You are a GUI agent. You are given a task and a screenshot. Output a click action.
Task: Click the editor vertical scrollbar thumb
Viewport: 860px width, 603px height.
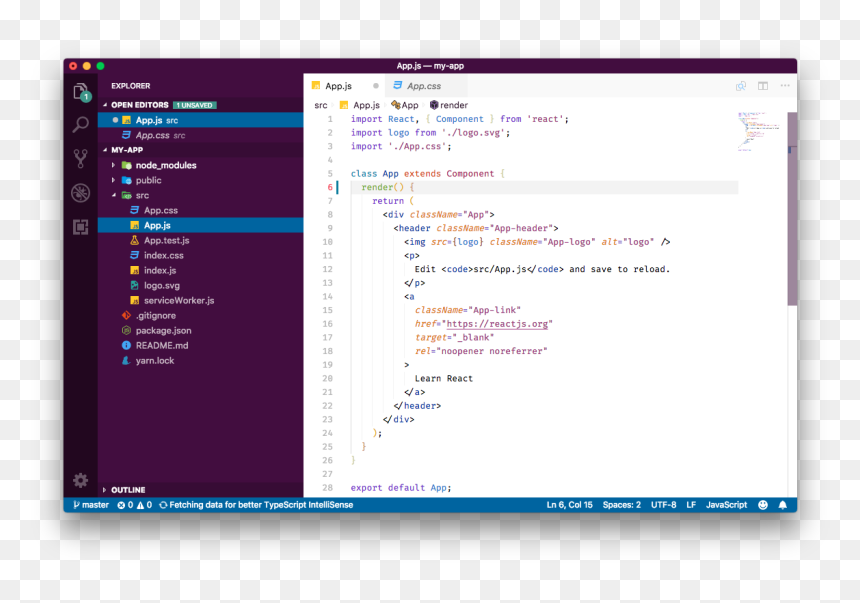(792, 208)
